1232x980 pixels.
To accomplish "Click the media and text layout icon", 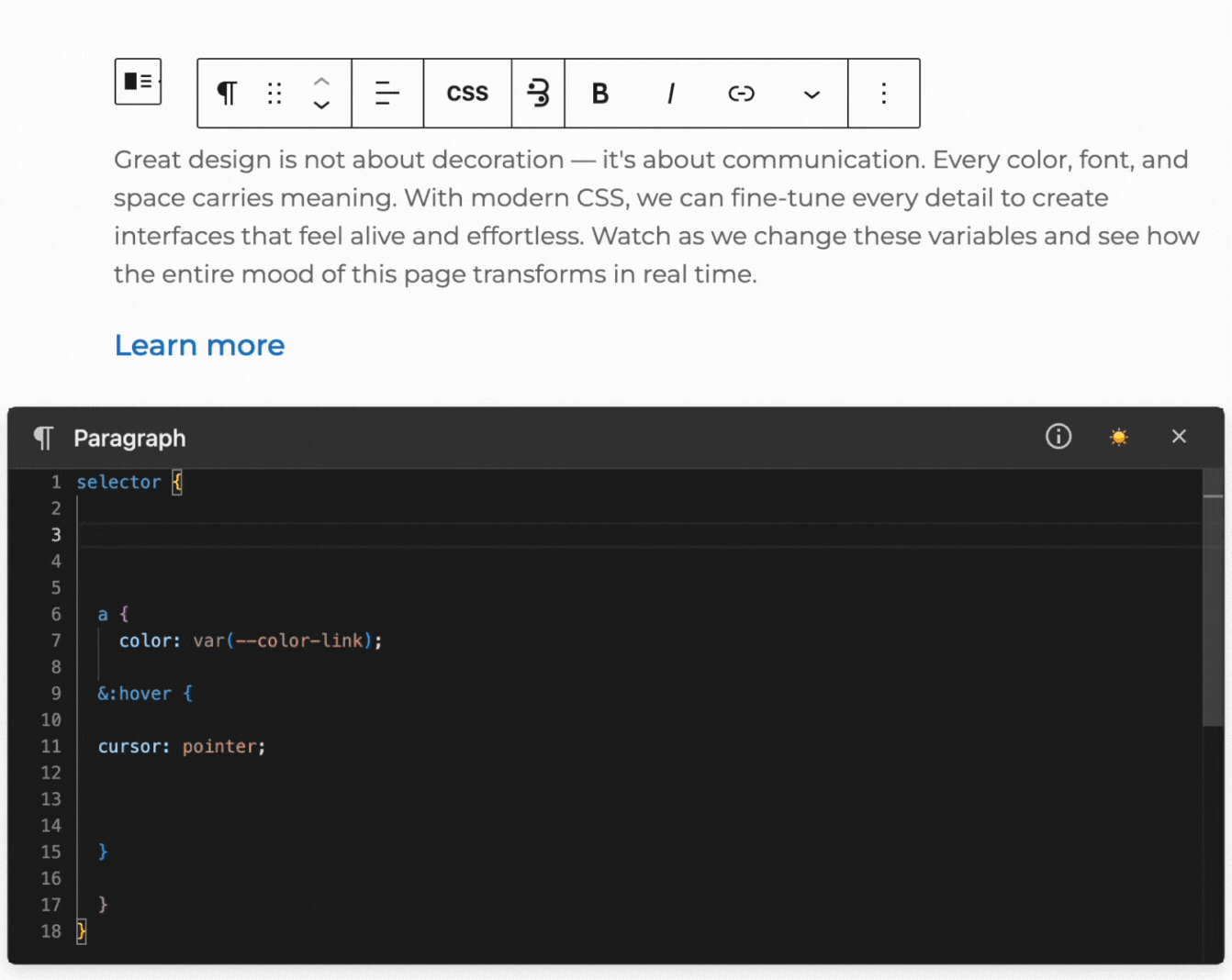I will point(138,82).
